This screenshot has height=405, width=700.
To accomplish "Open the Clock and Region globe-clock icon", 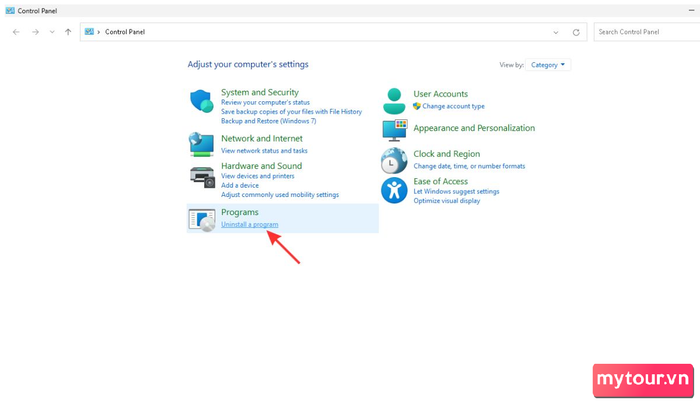I will [394, 160].
